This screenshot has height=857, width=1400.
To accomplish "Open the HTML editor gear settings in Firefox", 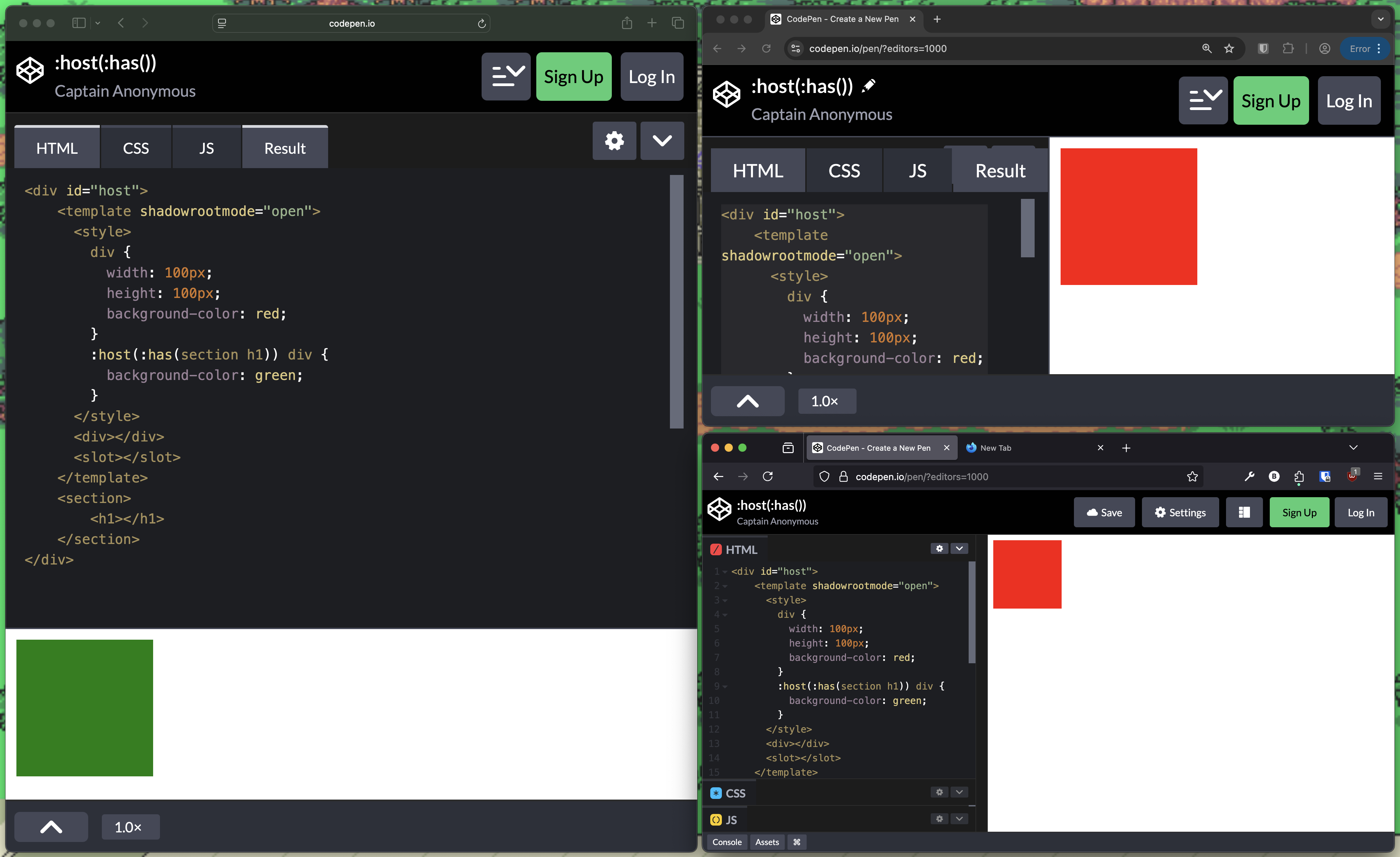I will pos(939,548).
